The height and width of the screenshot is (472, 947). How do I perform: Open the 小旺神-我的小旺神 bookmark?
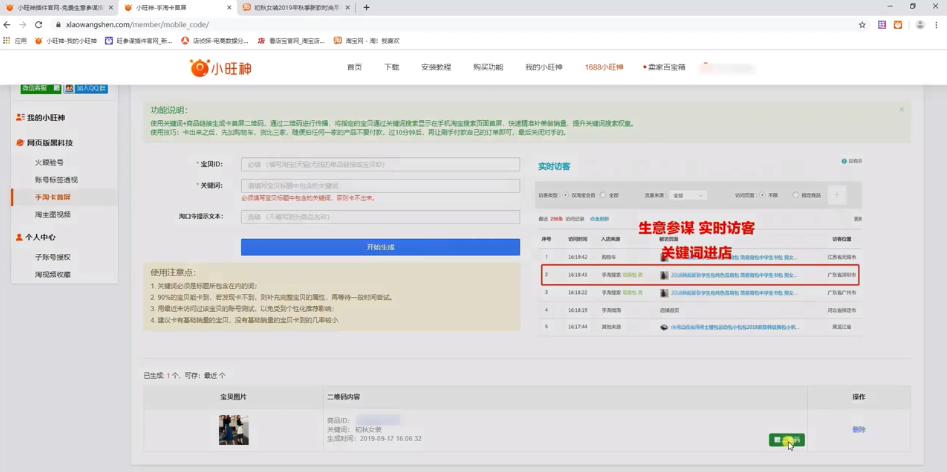[x=66, y=41]
